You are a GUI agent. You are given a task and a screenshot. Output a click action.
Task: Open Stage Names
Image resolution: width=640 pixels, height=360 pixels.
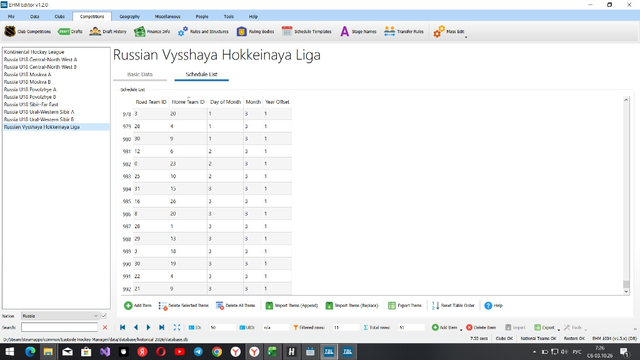coord(358,31)
